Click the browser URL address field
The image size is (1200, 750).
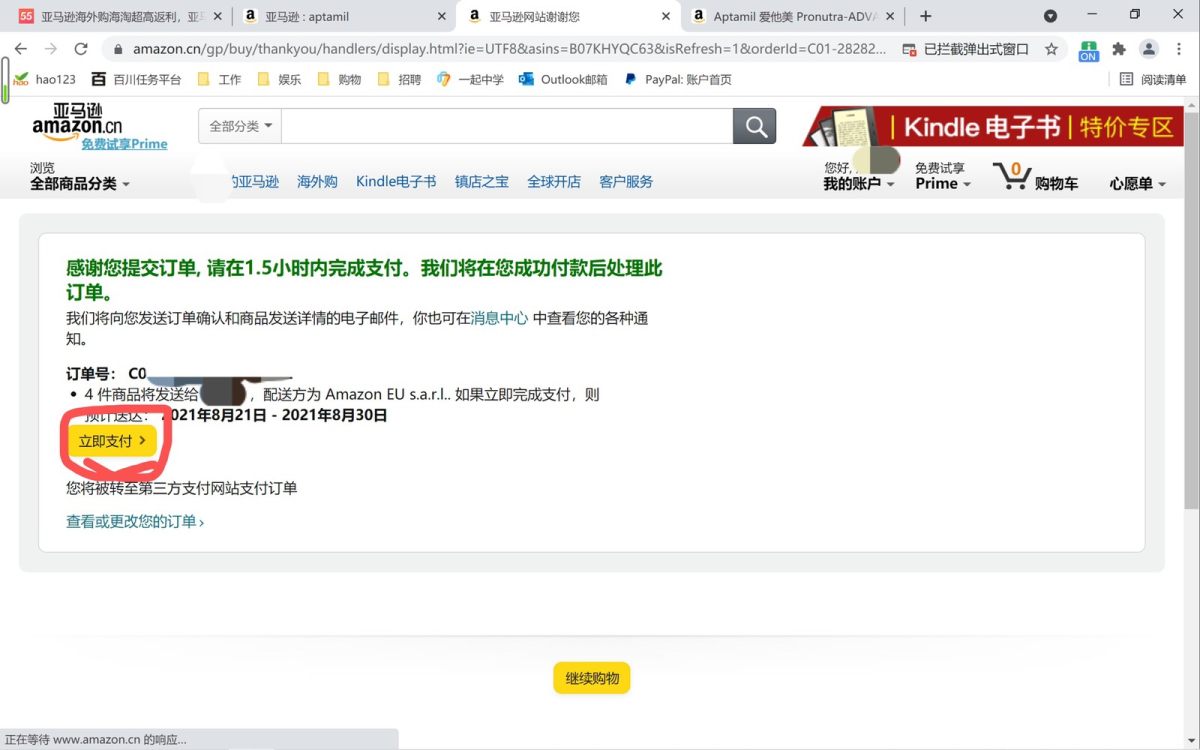[x=510, y=49]
